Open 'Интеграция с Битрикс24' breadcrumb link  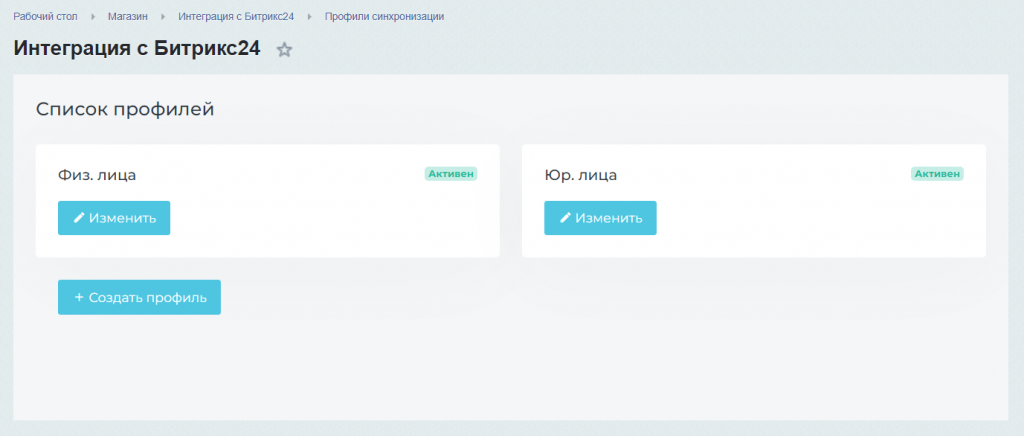[x=236, y=16]
